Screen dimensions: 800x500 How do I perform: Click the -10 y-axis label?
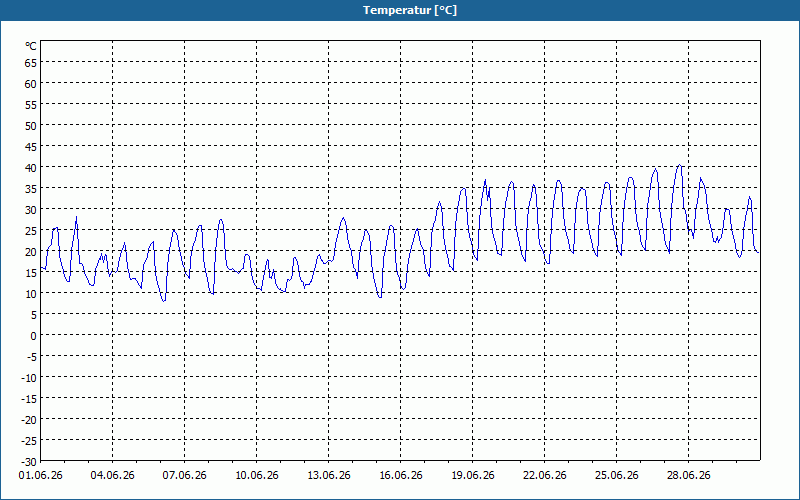click(29, 378)
